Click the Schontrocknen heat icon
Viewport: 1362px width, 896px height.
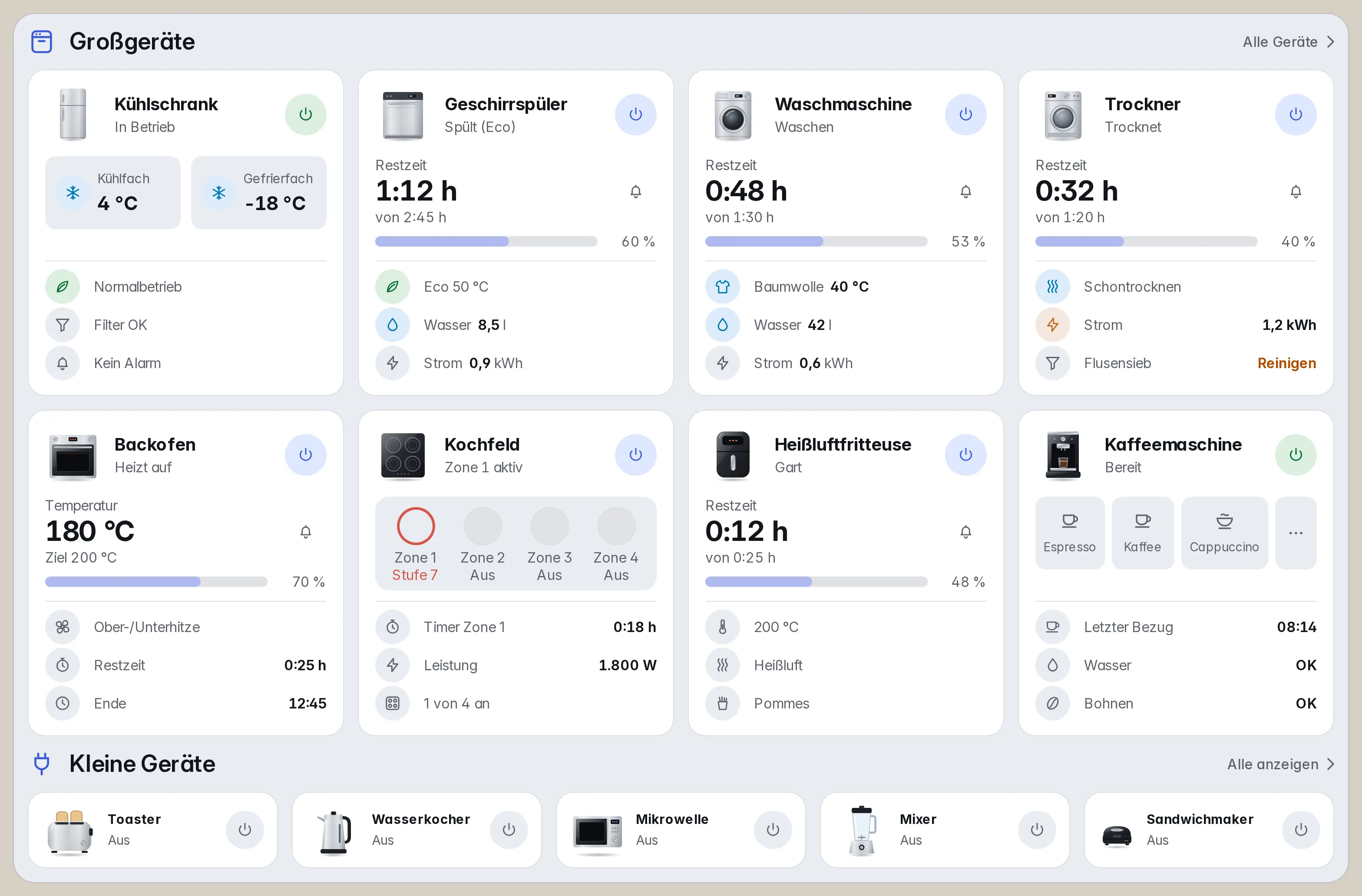tap(1052, 287)
